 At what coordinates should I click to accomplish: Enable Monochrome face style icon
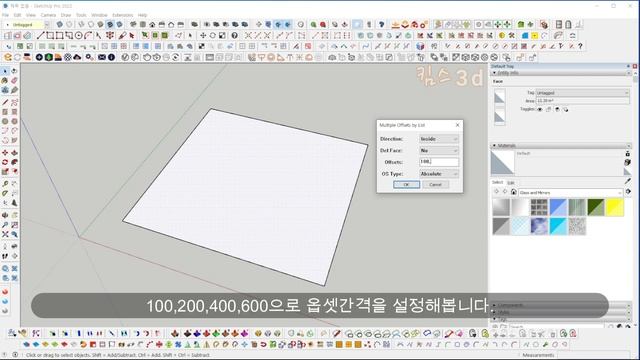pos(120,24)
